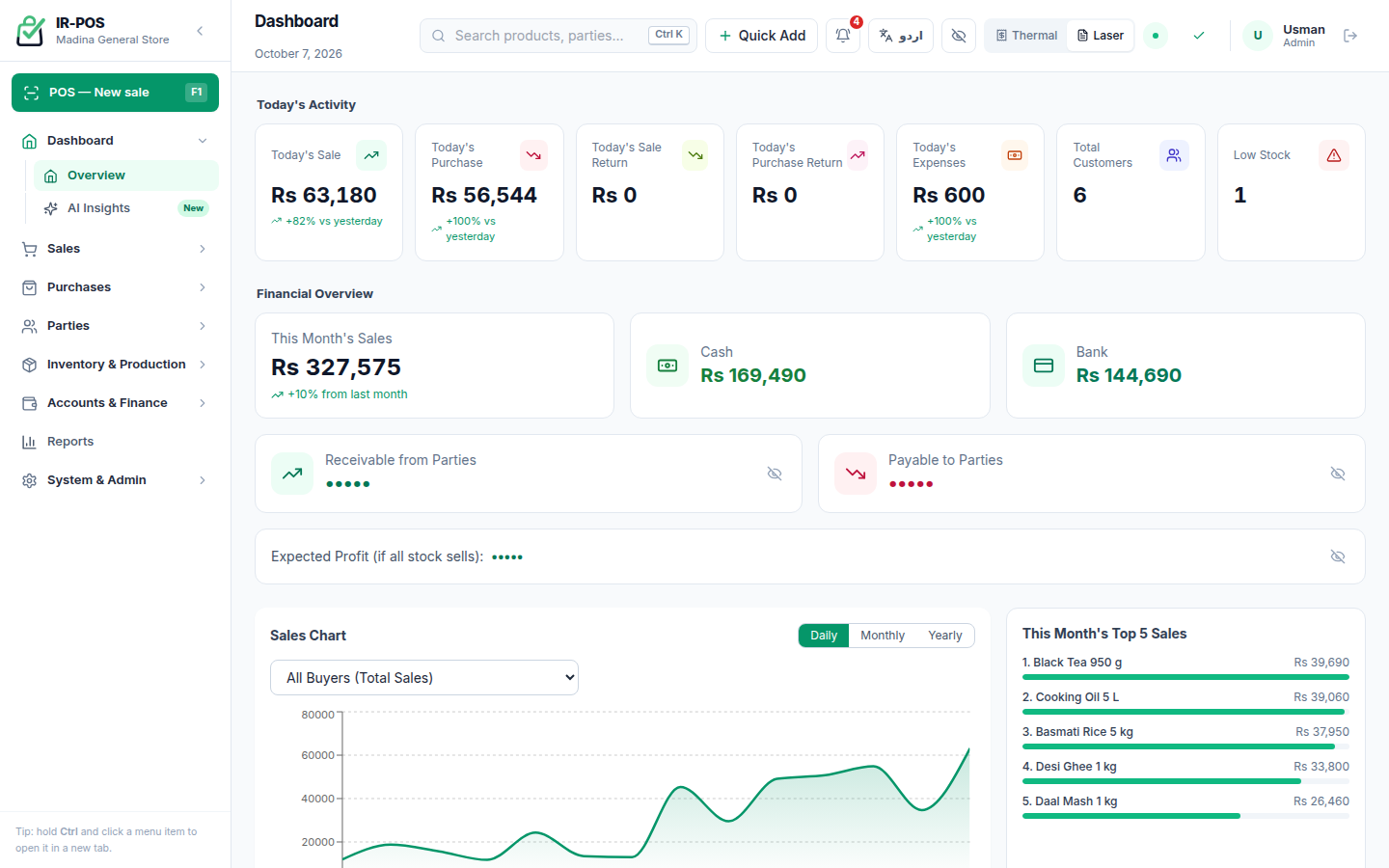1389x868 pixels.
Task: Click the Cash banknote icon
Action: click(x=667, y=366)
